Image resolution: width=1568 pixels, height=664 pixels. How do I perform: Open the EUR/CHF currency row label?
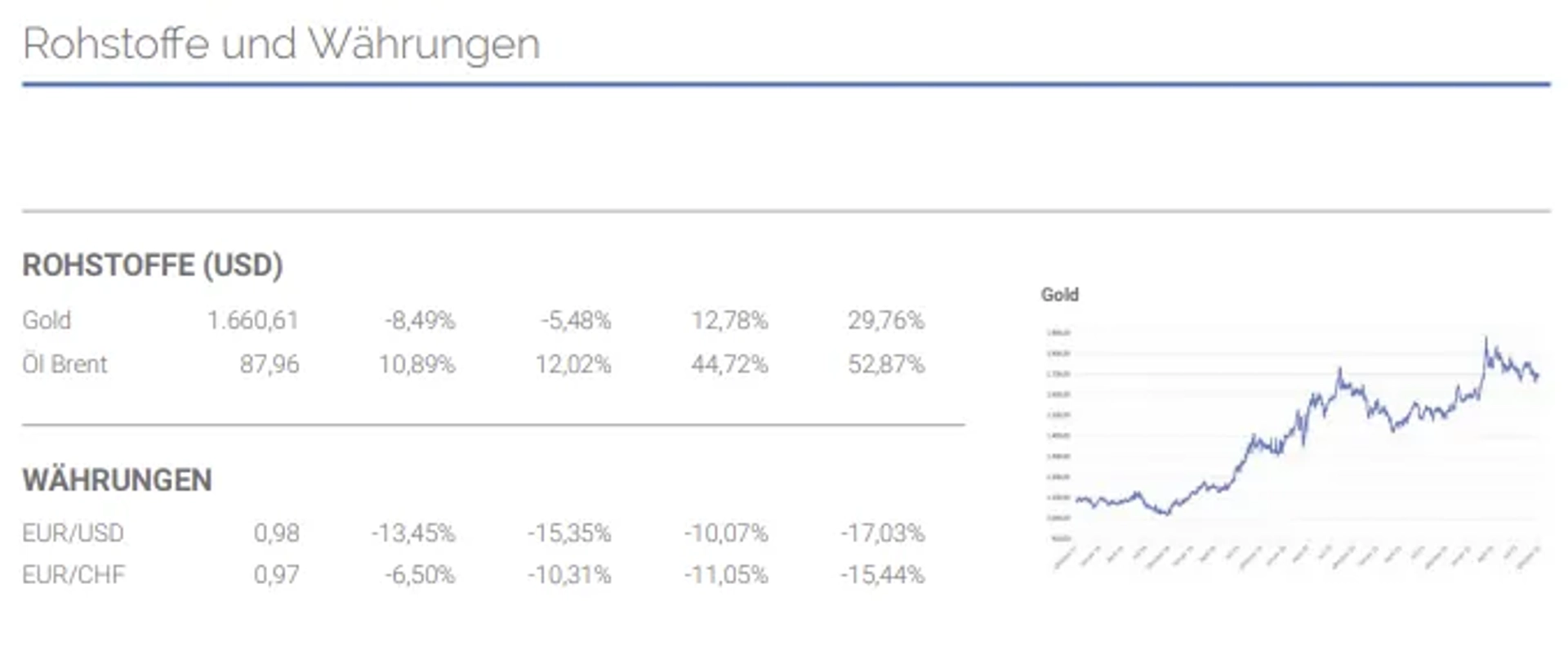point(73,575)
